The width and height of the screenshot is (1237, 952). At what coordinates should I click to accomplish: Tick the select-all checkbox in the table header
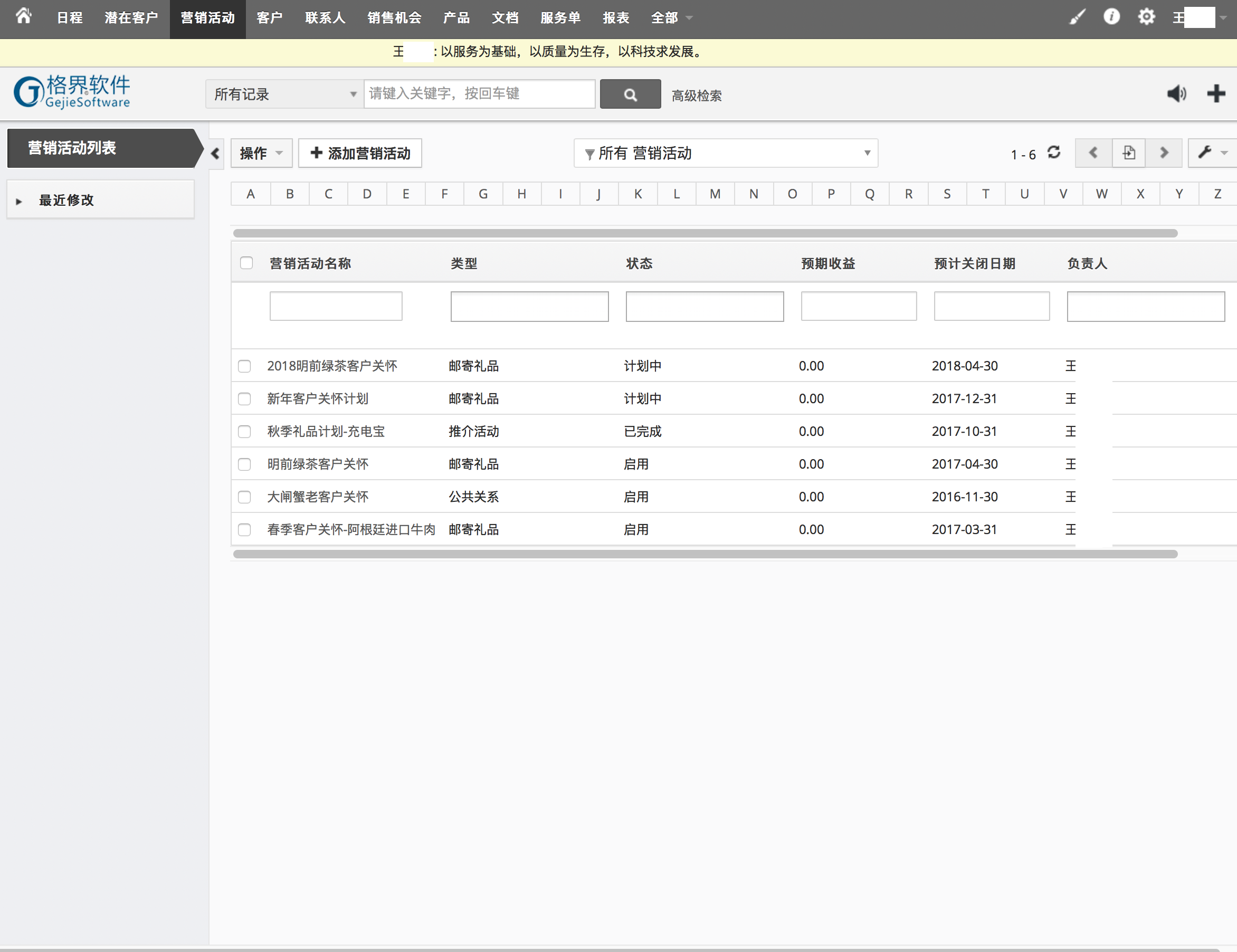246,263
